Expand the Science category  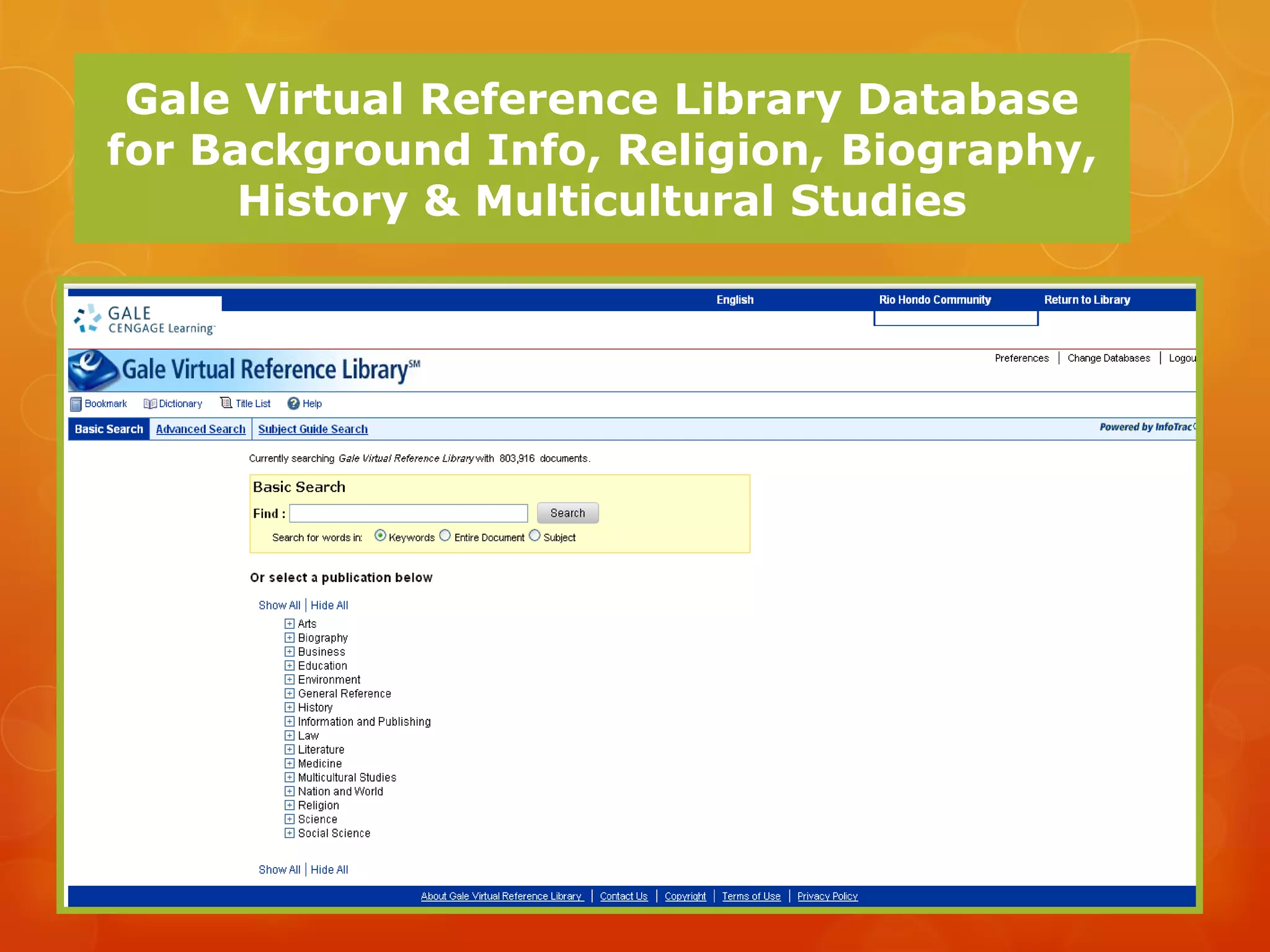coord(290,819)
